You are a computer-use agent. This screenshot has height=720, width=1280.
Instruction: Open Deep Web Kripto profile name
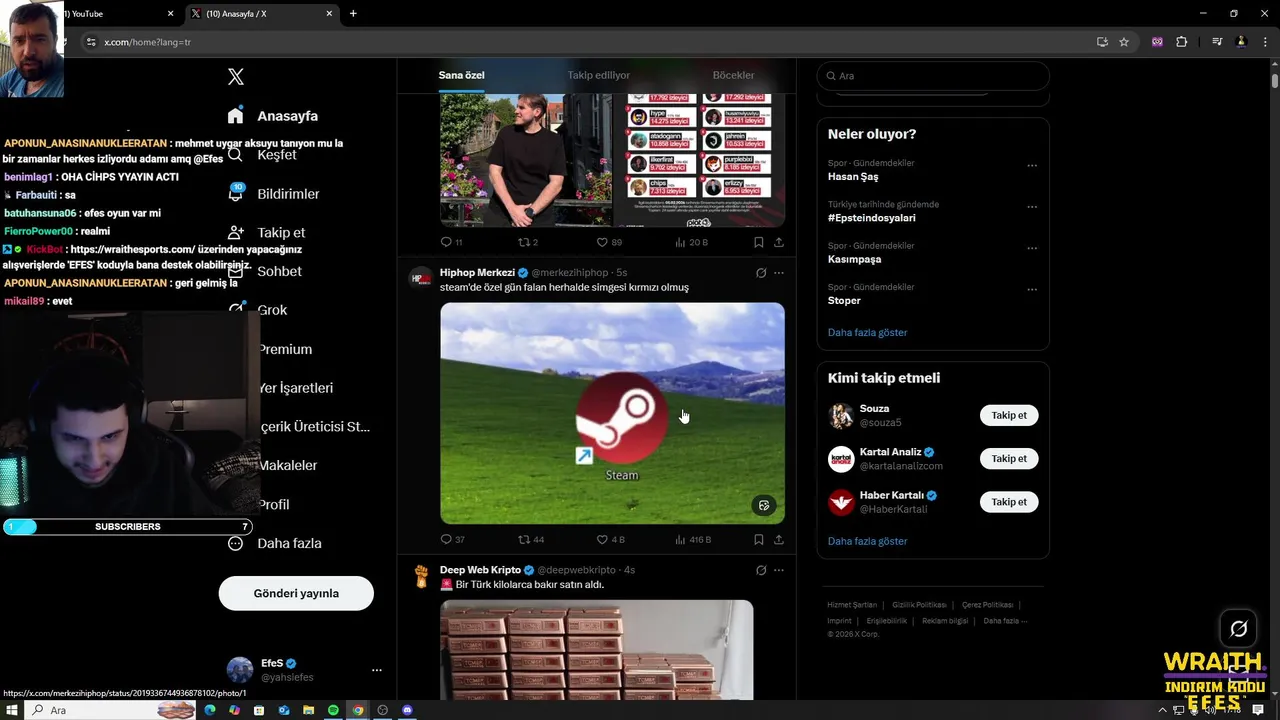click(480, 570)
